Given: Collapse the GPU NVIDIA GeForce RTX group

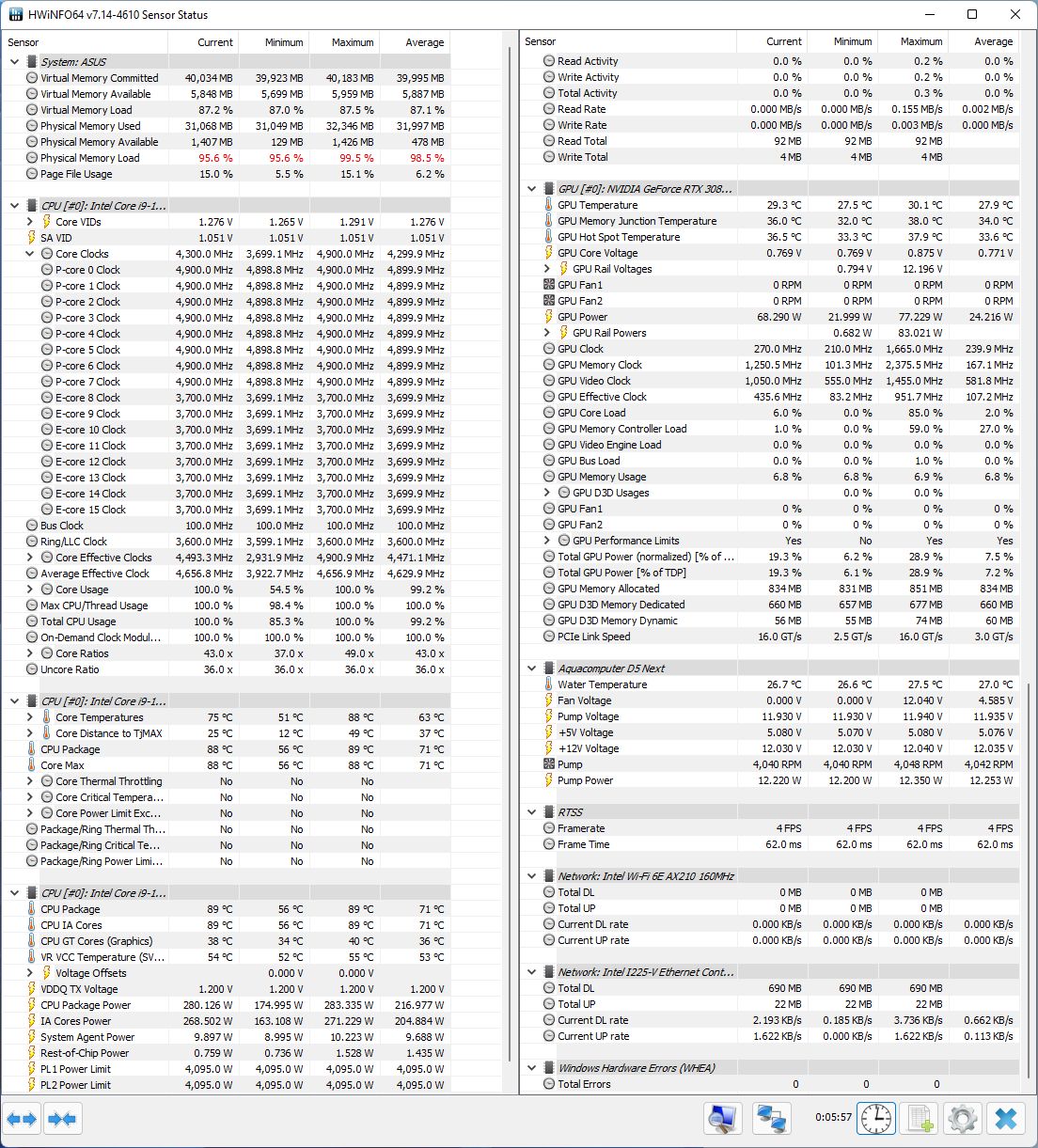Looking at the screenshot, I should pos(532,189).
